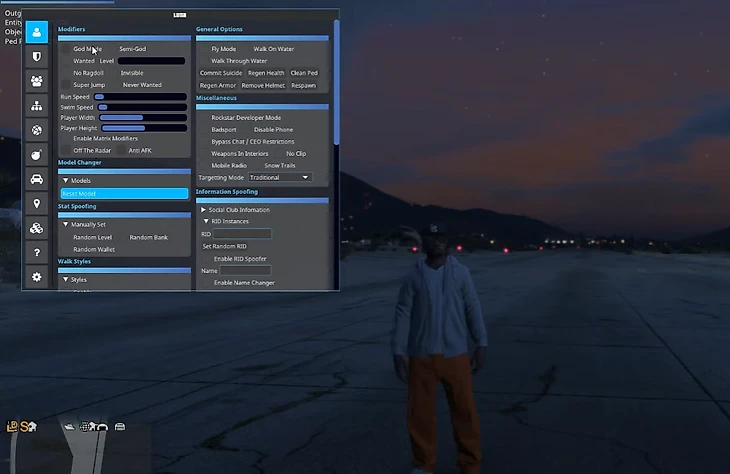Open the stacked cubes sidebar icon

pos(37,228)
